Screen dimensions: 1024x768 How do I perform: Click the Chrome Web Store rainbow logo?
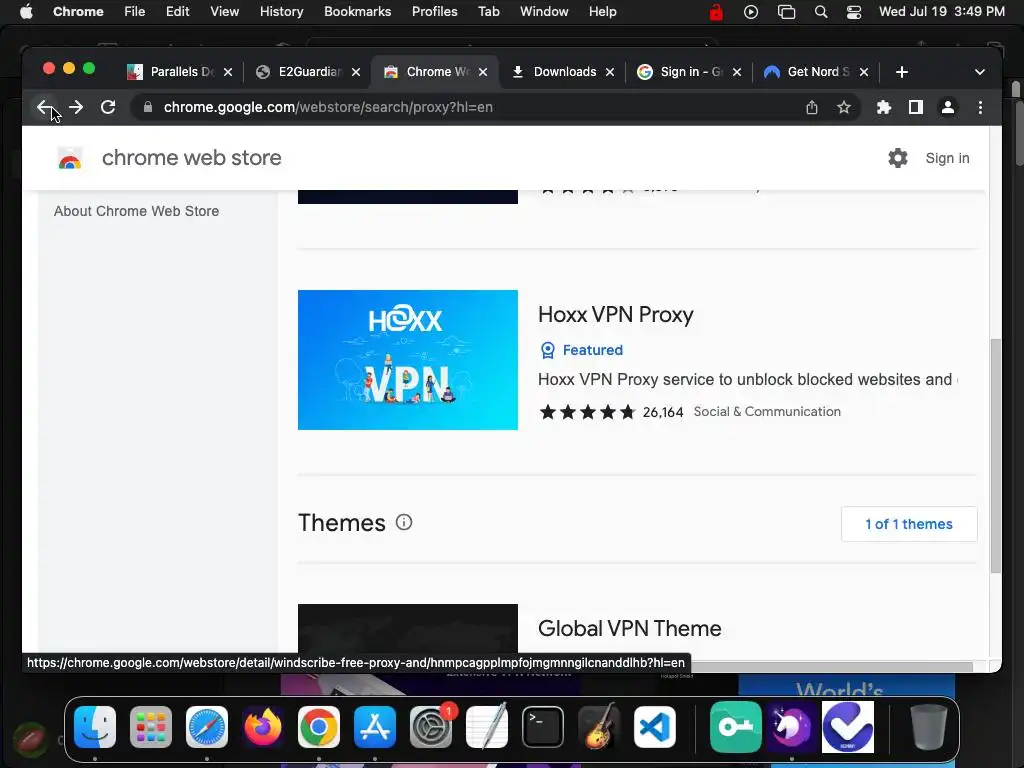[70, 159]
